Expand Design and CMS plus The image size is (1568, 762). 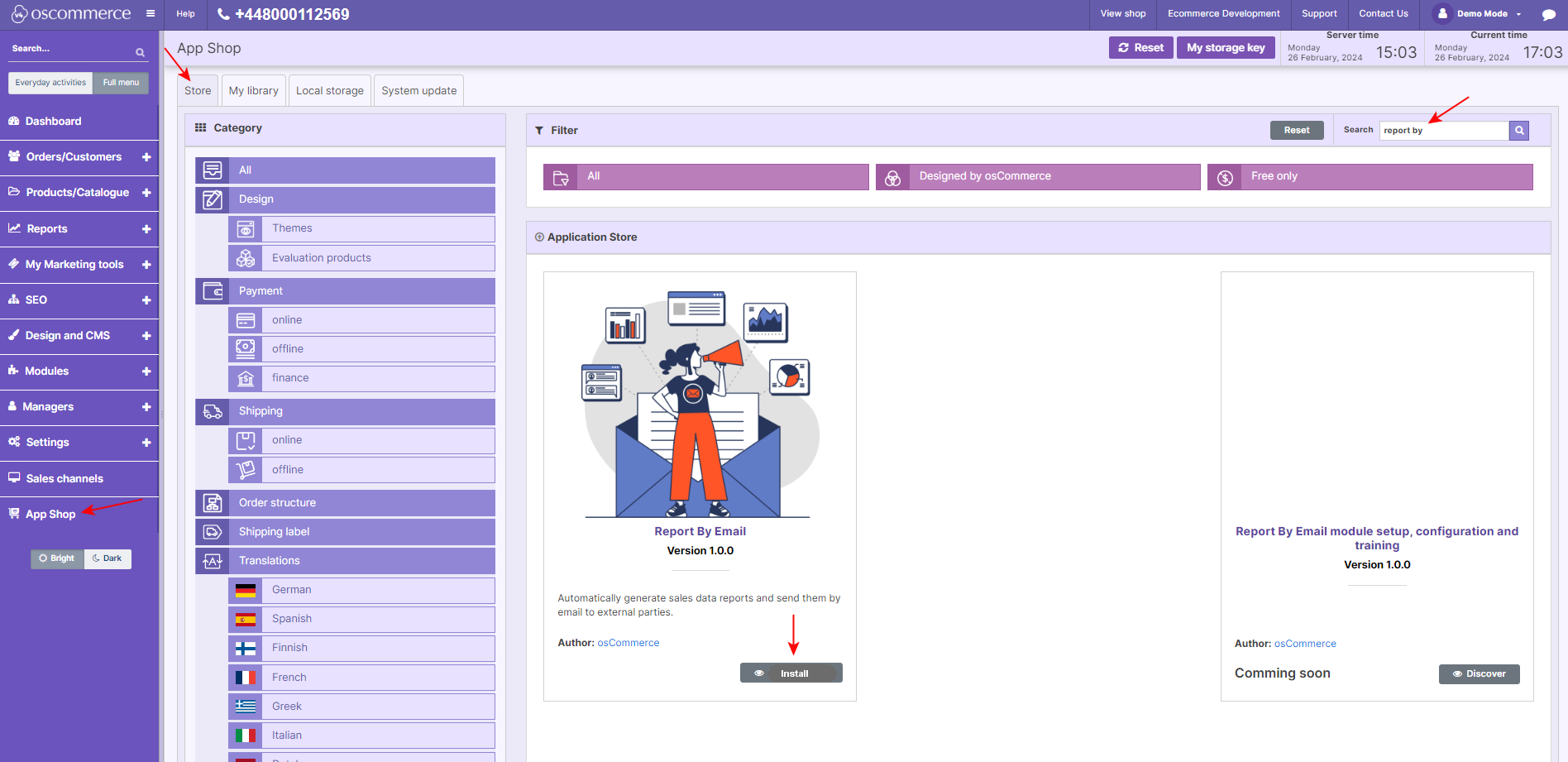tap(146, 336)
